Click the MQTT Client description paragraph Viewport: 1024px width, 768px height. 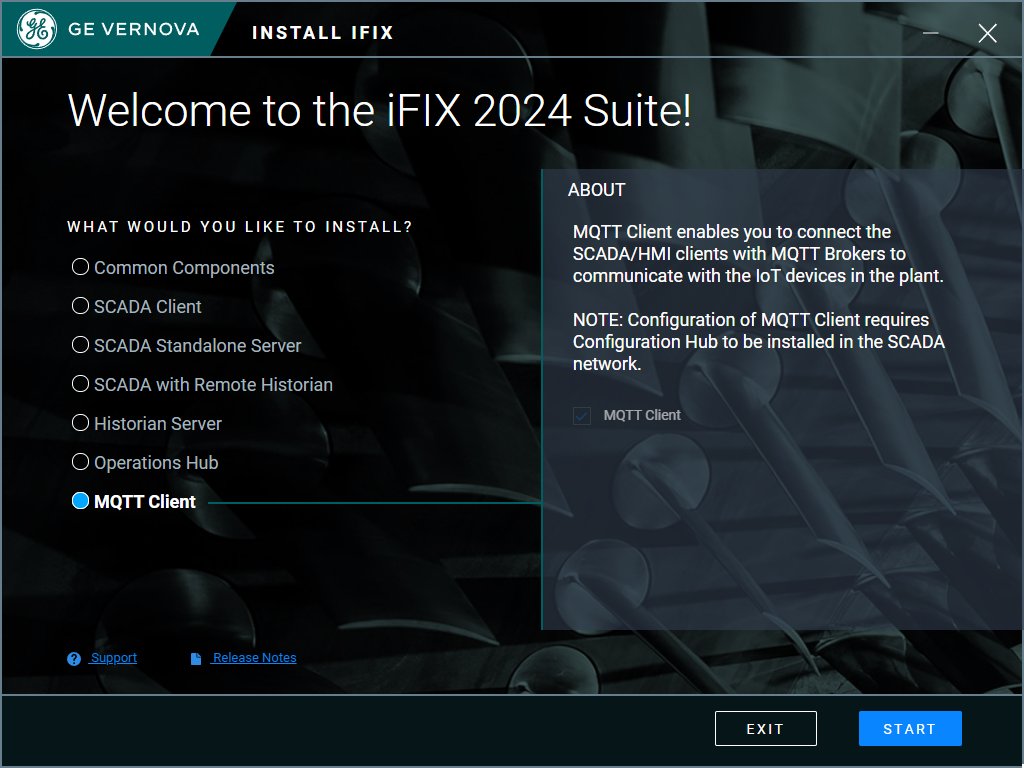pyautogui.click(x=758, y=254)
